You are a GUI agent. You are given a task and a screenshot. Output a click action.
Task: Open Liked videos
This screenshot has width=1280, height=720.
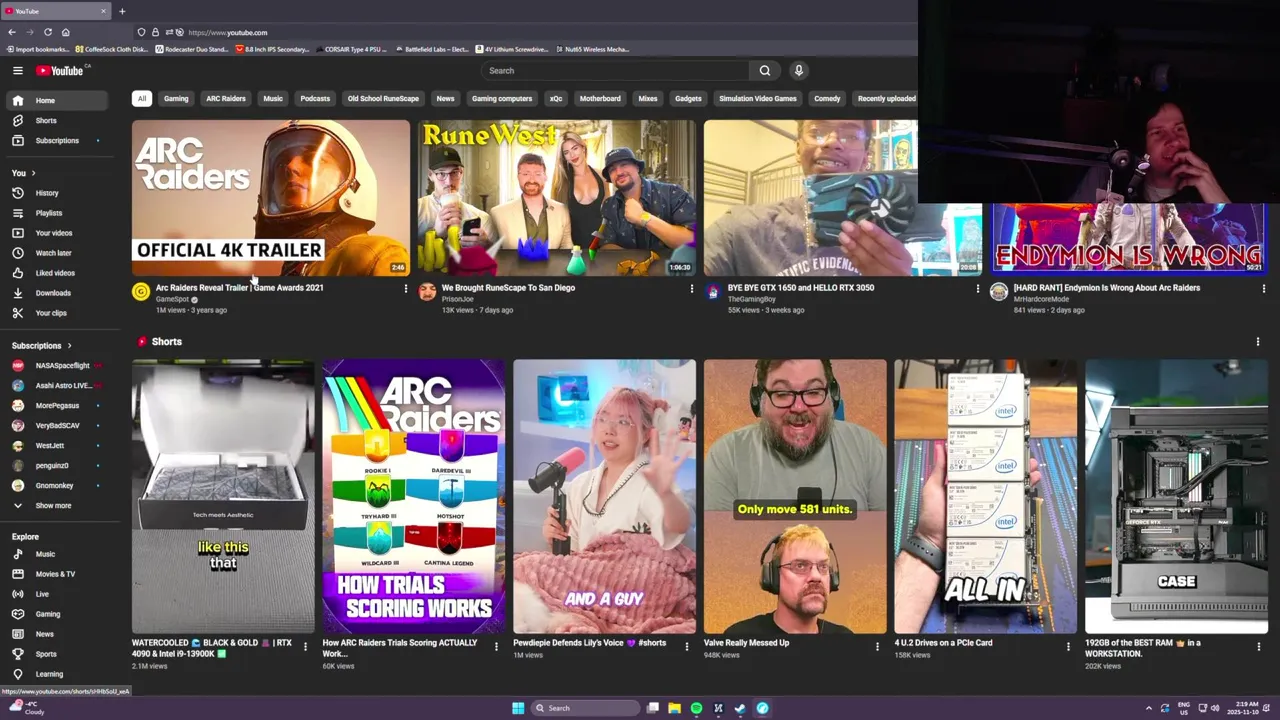(56, 273)
